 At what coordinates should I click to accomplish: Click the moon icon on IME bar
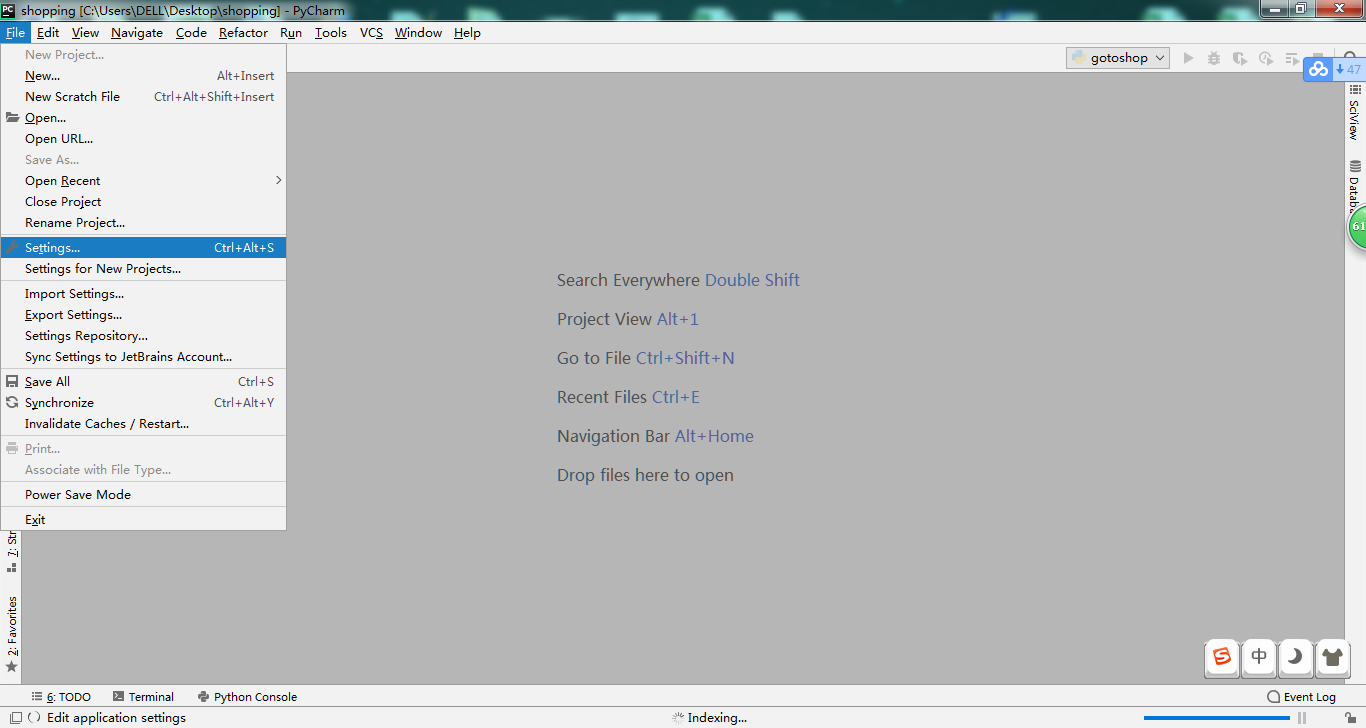(x=1296, y=657)
